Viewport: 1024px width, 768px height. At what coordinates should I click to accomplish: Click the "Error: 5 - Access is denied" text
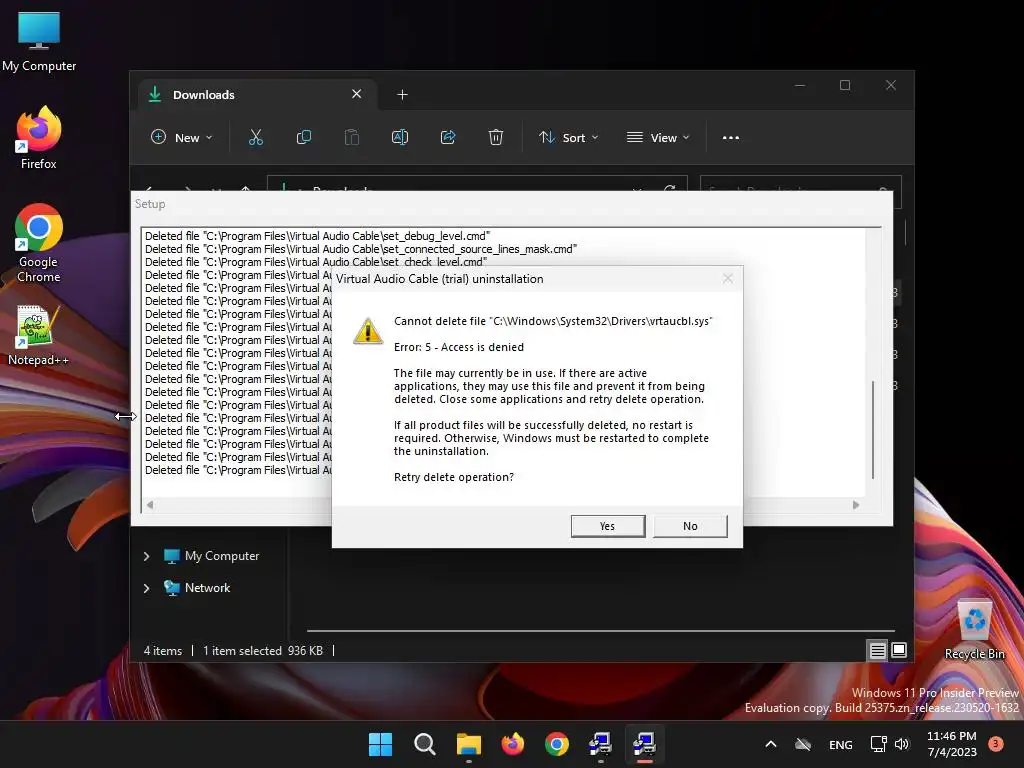(458, 347)
